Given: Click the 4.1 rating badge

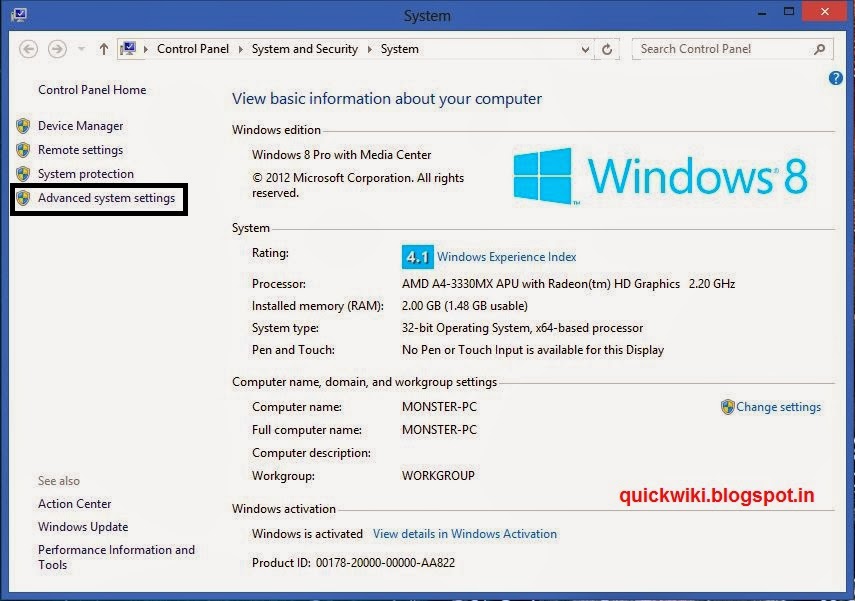Looking at the screenshot, I should 418,257.
